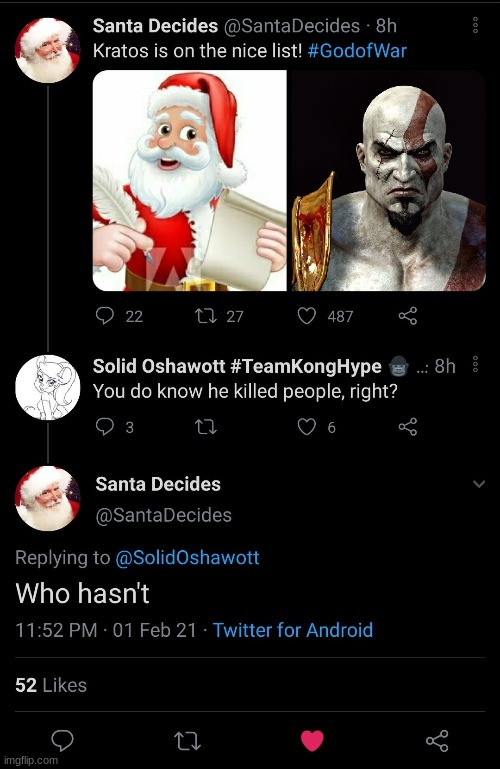Viewport: 500px width, 769px height.
Task: Like Solid Oshawott's reply with 6 likes
Action: (307, 427)
